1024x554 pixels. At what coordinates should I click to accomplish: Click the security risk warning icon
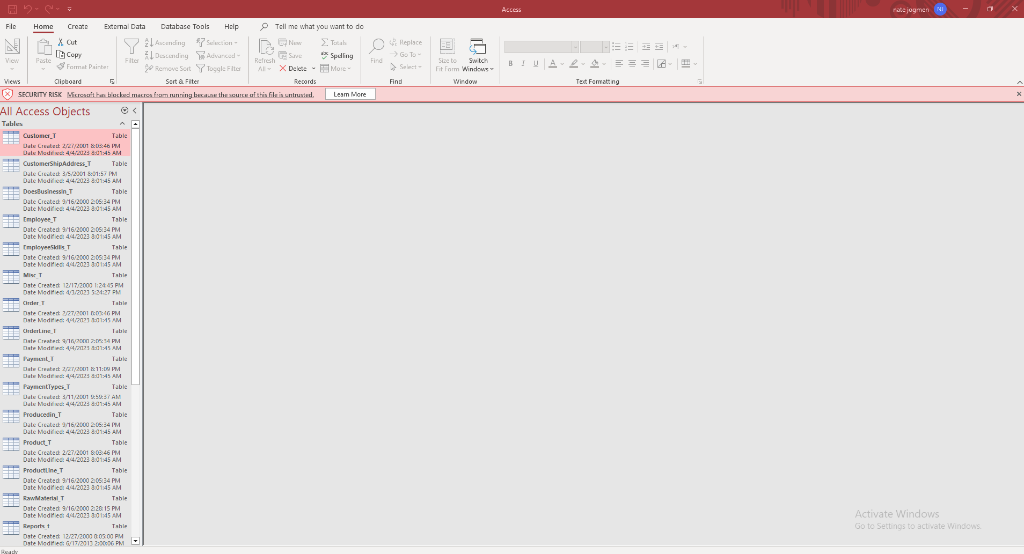pyautogui.click(x=8, y=94)
